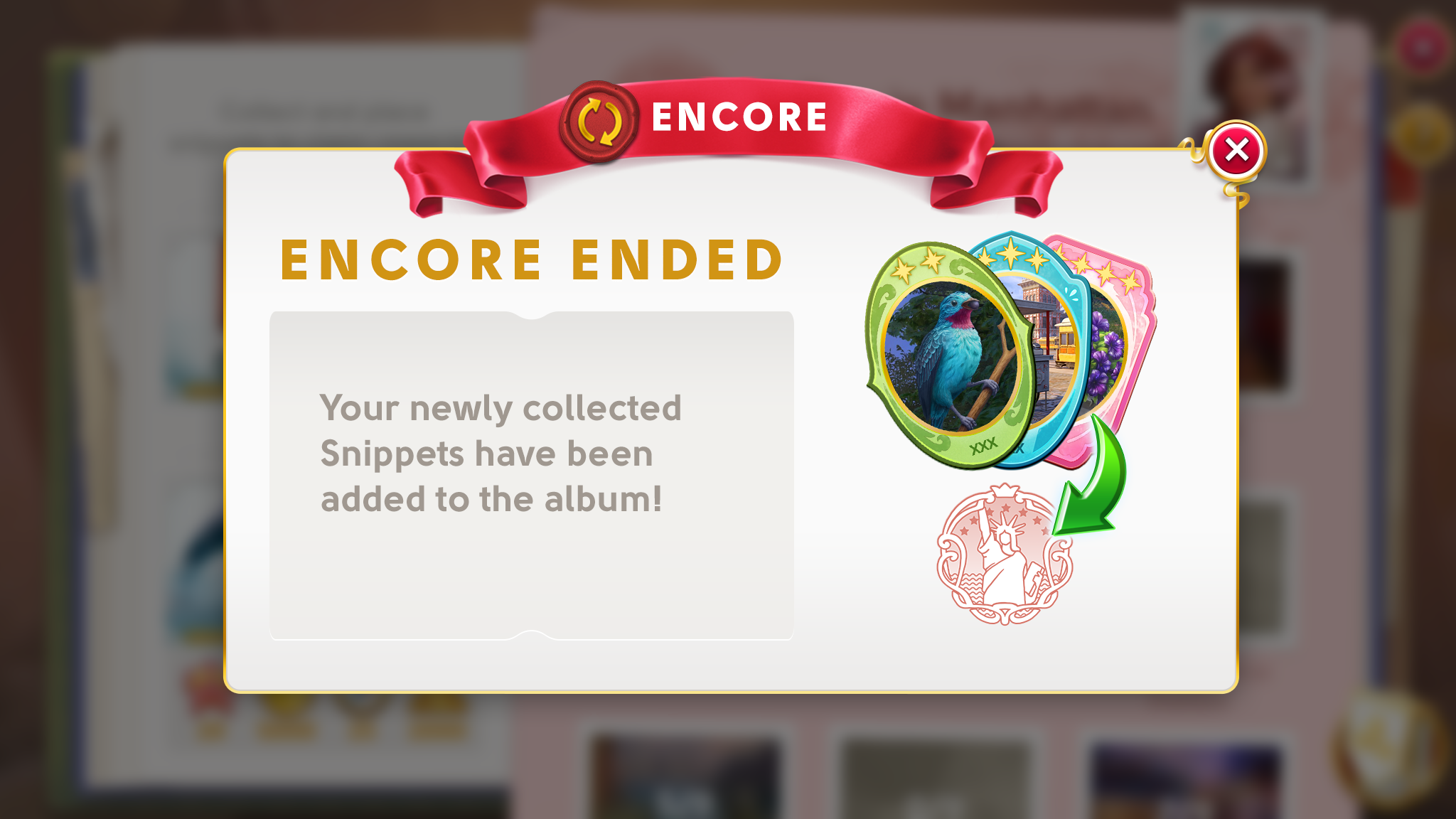
Task: Click the ENCORE ENDED heading
Action: pyautogui.click(x=532, y=259)
